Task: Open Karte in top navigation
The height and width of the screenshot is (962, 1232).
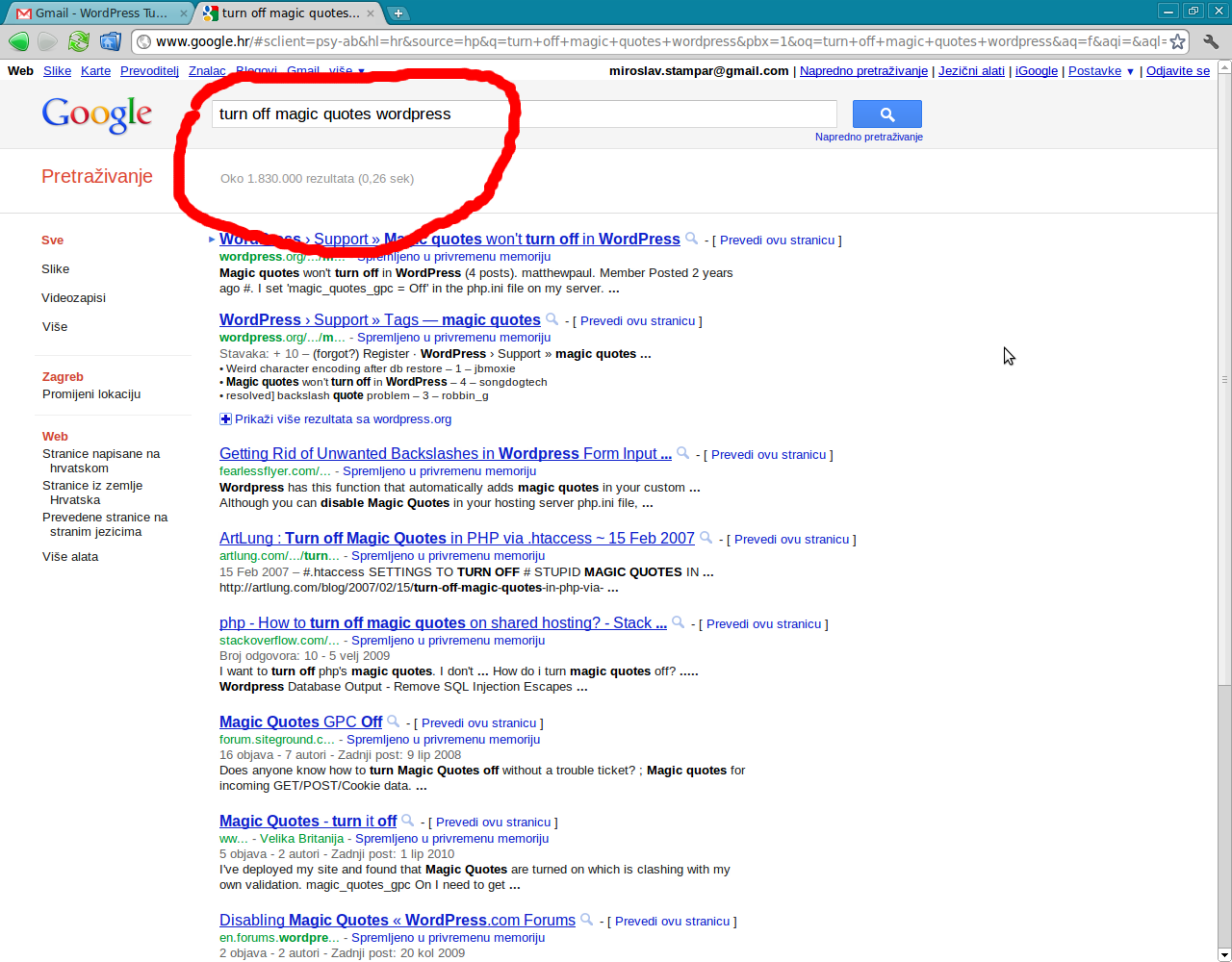Action: pos(95,71)
